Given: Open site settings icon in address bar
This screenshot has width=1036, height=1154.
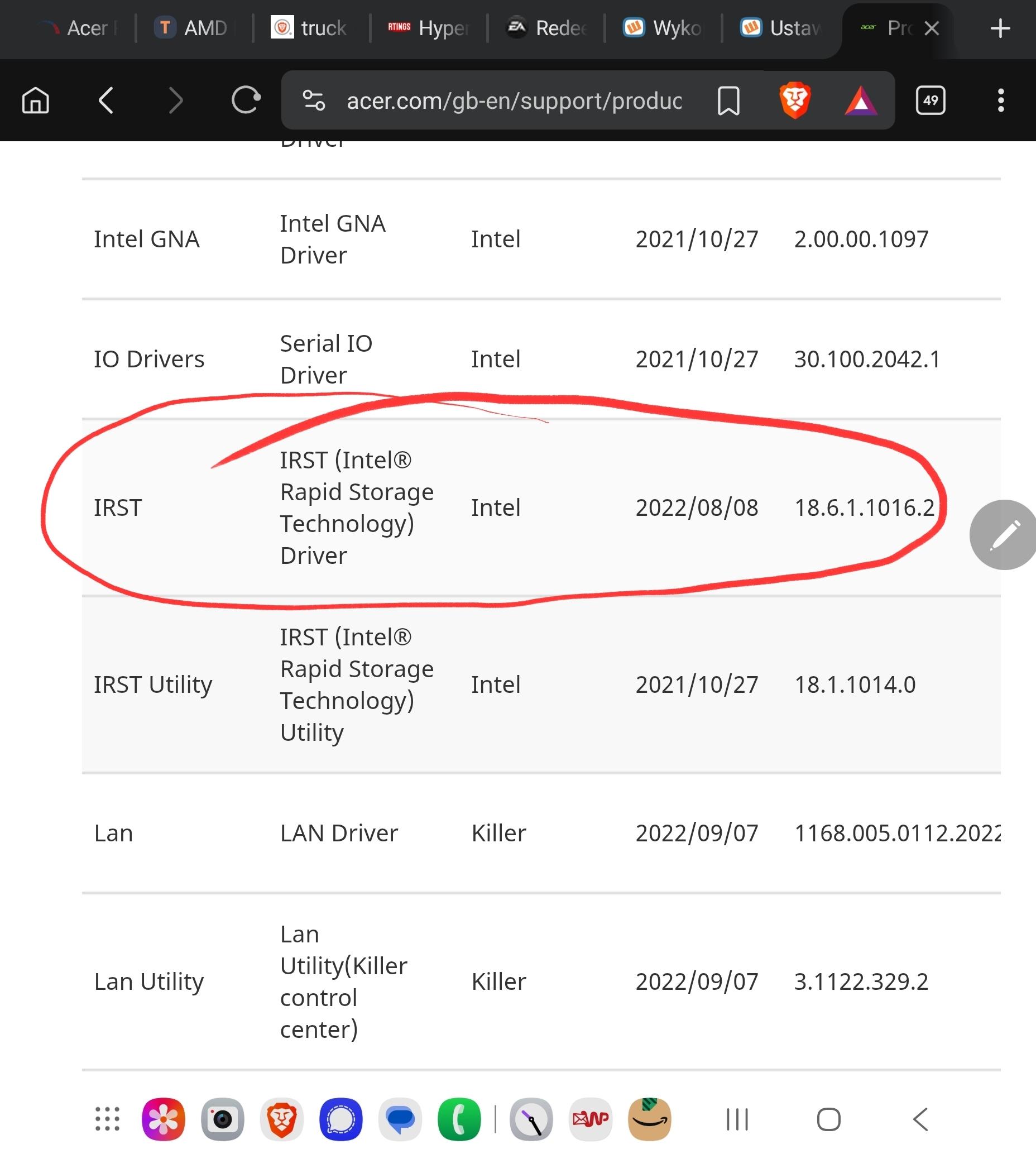Looking at the screenshot, I should click(x=314, y=100).
